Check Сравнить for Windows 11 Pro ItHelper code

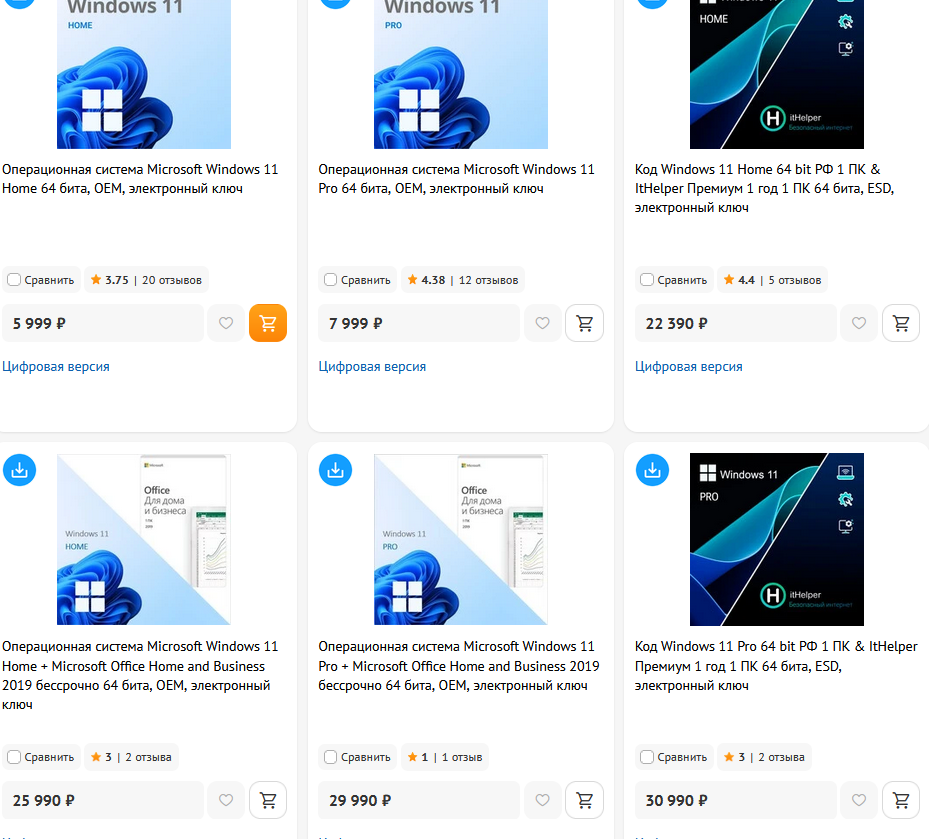coord(647,757)
